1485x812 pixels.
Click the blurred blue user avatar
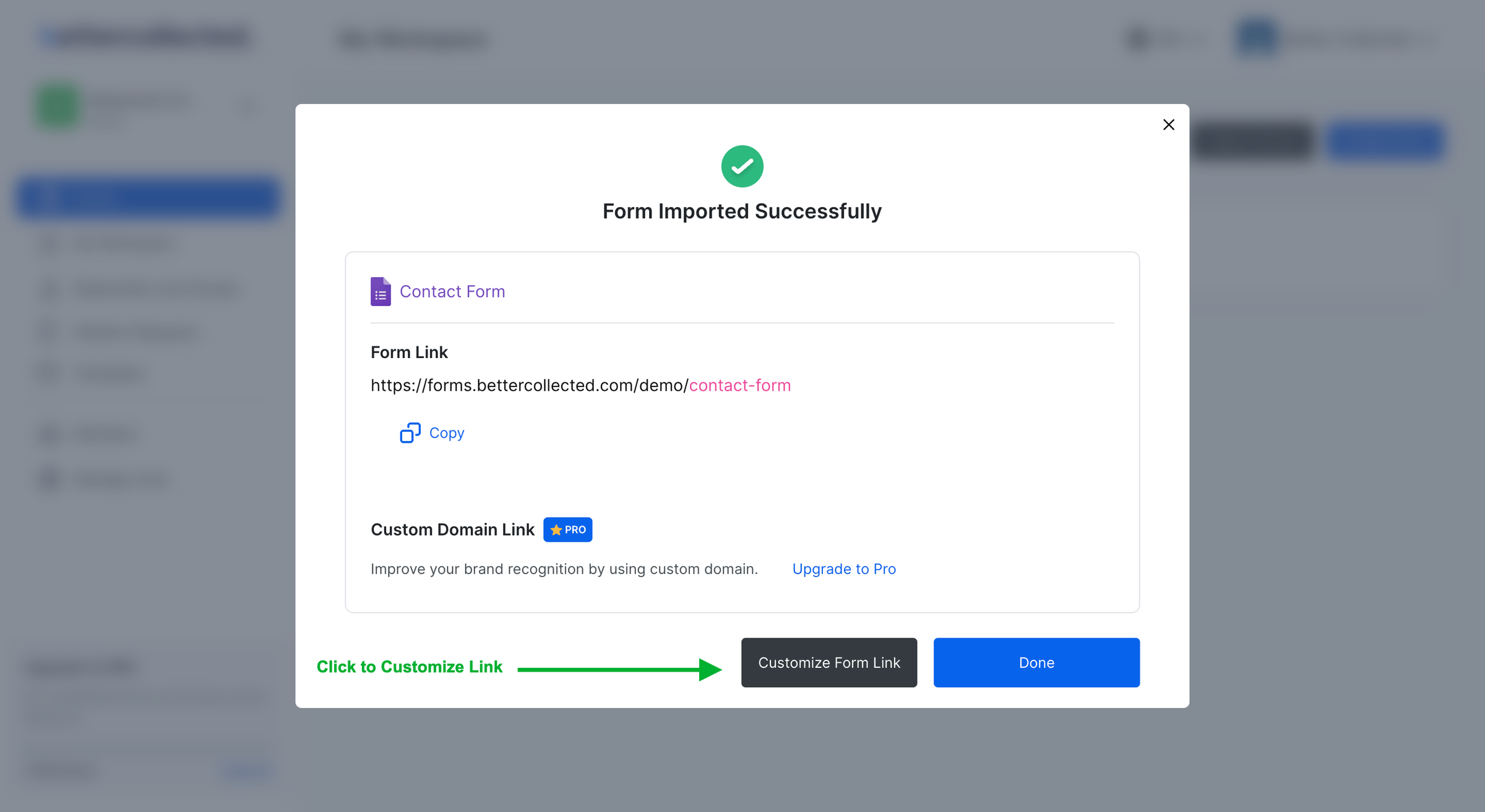pos(1256,37)
